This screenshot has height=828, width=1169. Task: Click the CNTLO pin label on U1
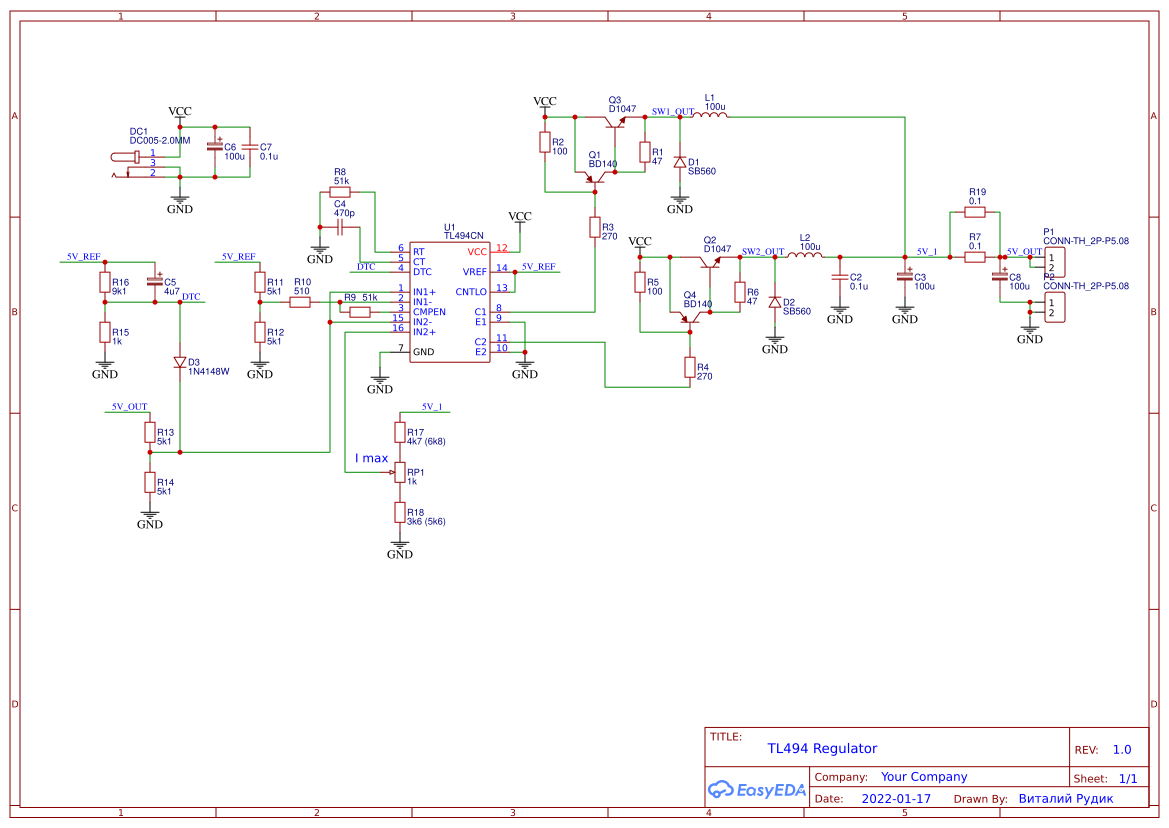(x=471, y=292)
